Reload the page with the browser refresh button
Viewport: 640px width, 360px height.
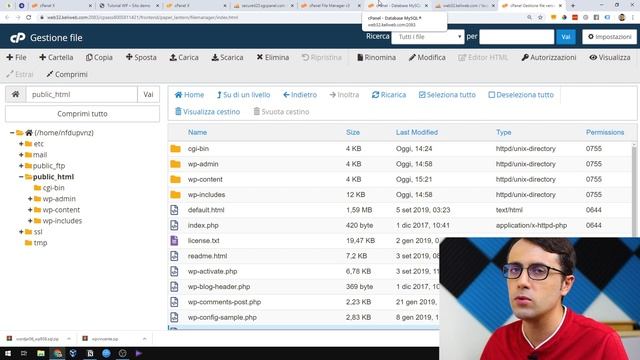tap(29, 18)
